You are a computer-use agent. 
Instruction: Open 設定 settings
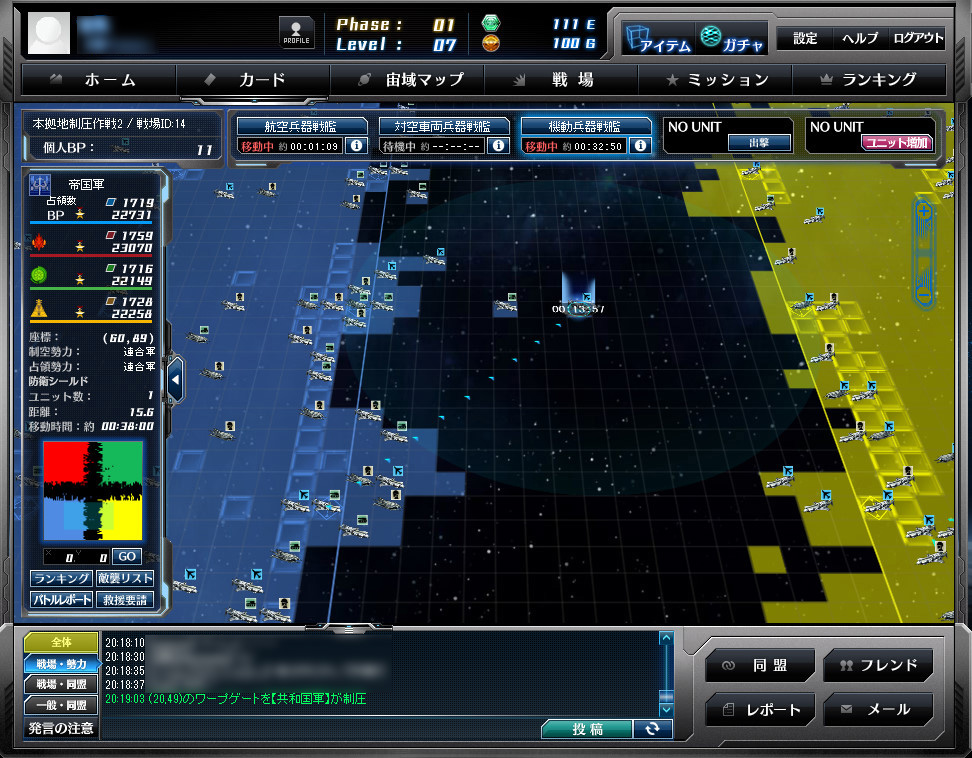pyautogui.click(x=805, y=38)
